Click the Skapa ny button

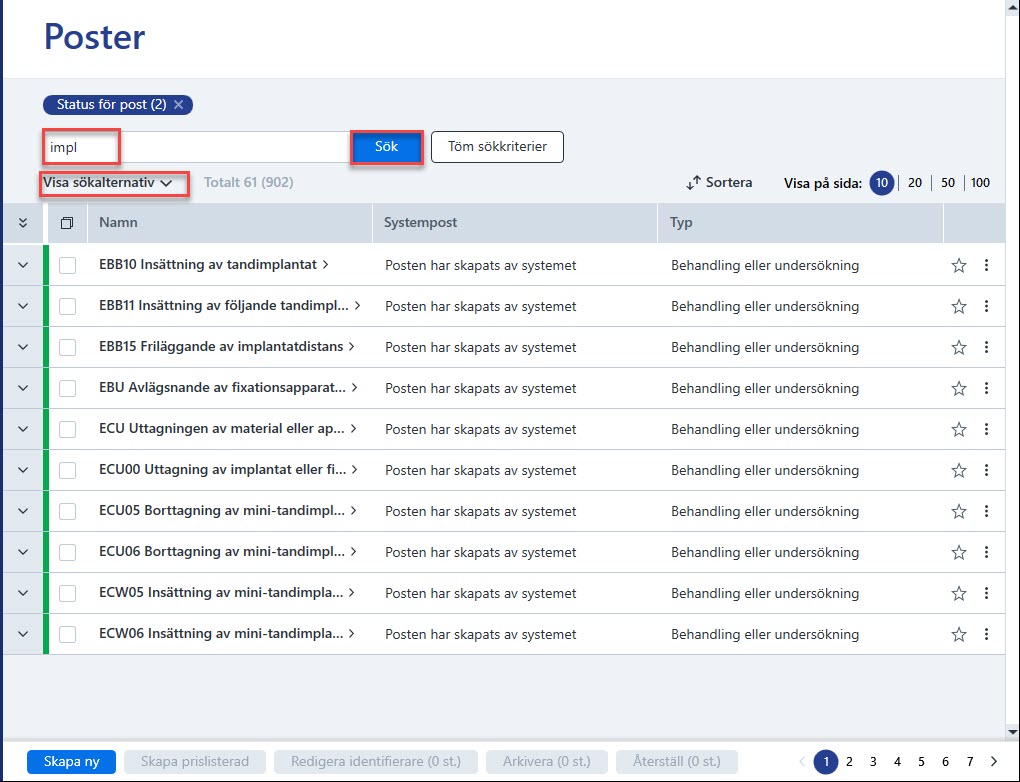click(72, 761)
